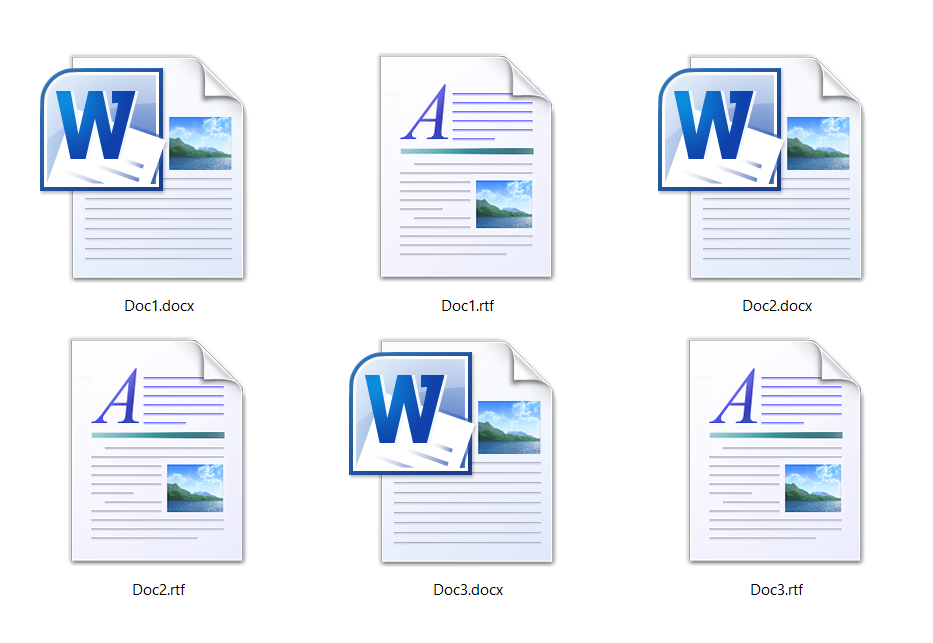Select the Doc3.rtf rich text file icon
This screenshot has width=933, height=643.
(775, 450)
